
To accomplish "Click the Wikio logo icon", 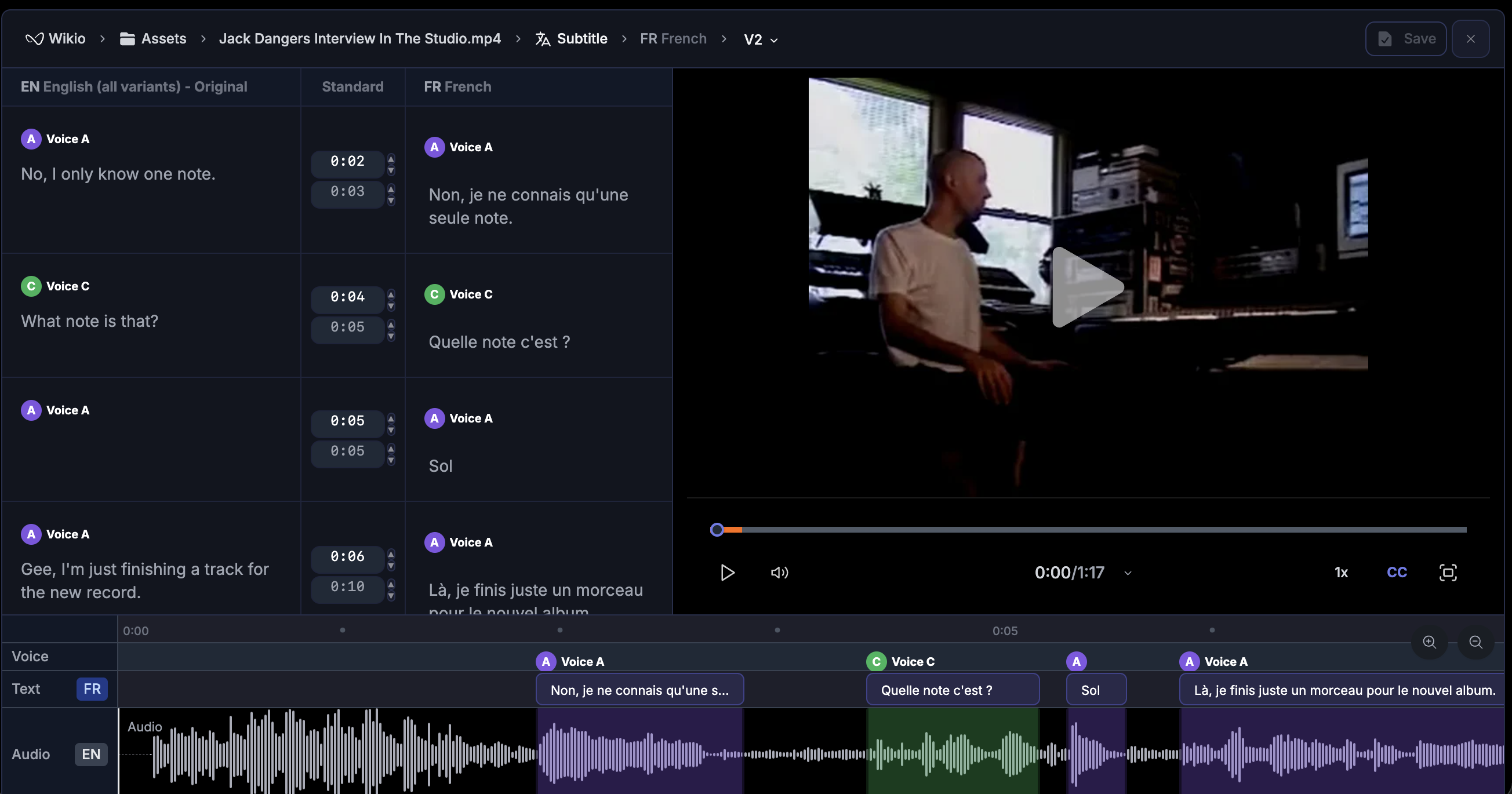I will tap(35, 39).
